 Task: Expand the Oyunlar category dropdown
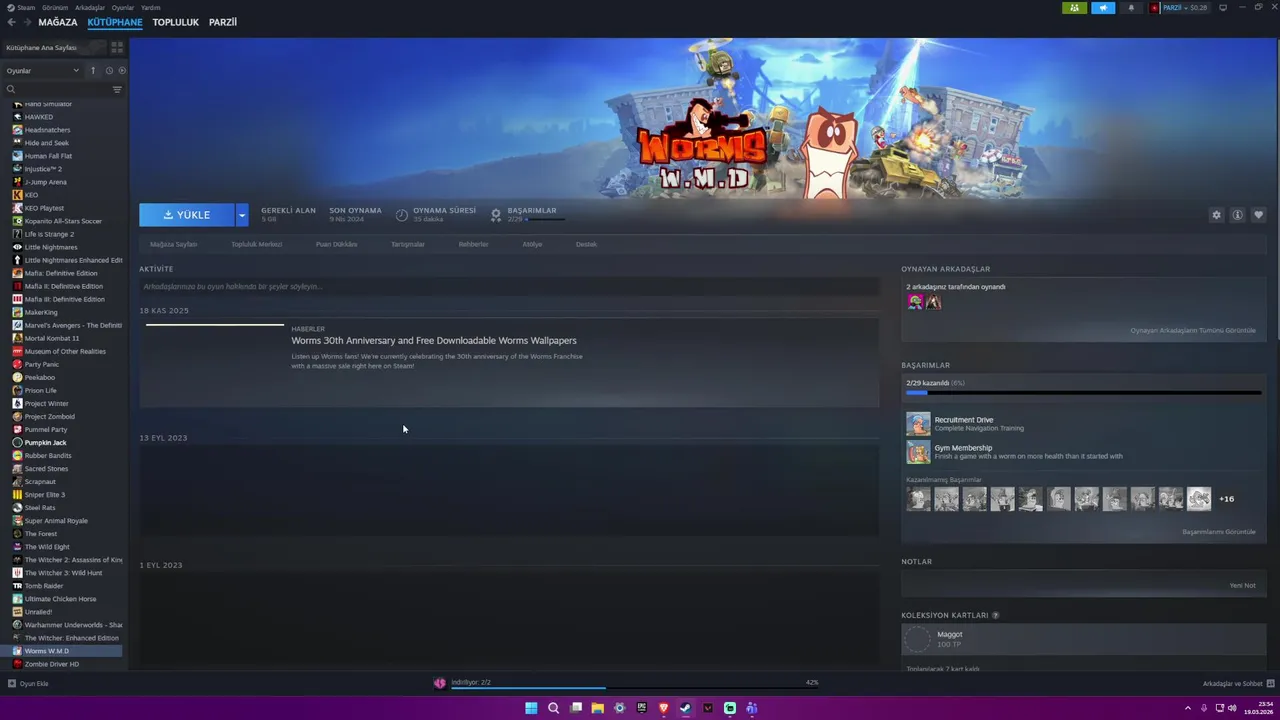click(x=42, y=71)
